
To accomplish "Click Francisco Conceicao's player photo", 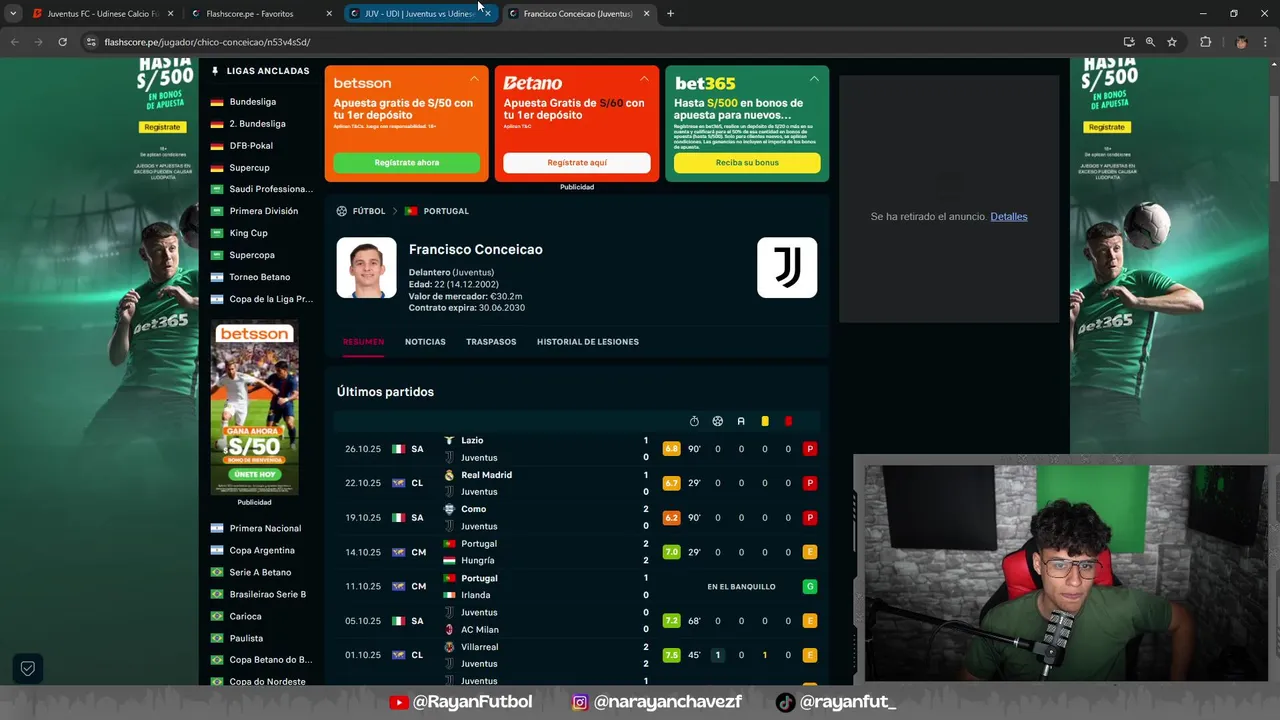I will pyautogui.click(x=366, y=268).
